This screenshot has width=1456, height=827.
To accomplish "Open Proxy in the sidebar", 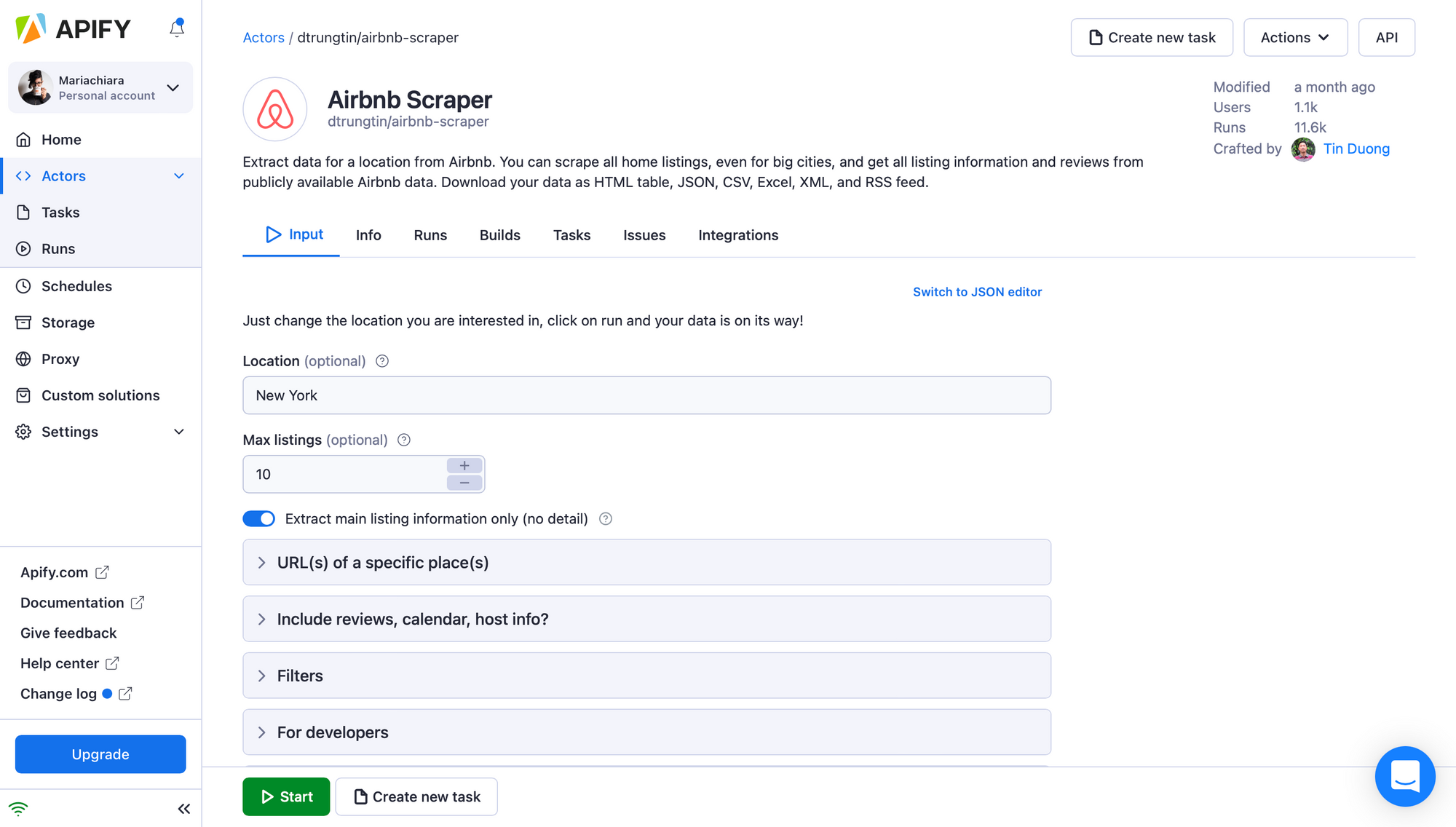I will point(100,358).
